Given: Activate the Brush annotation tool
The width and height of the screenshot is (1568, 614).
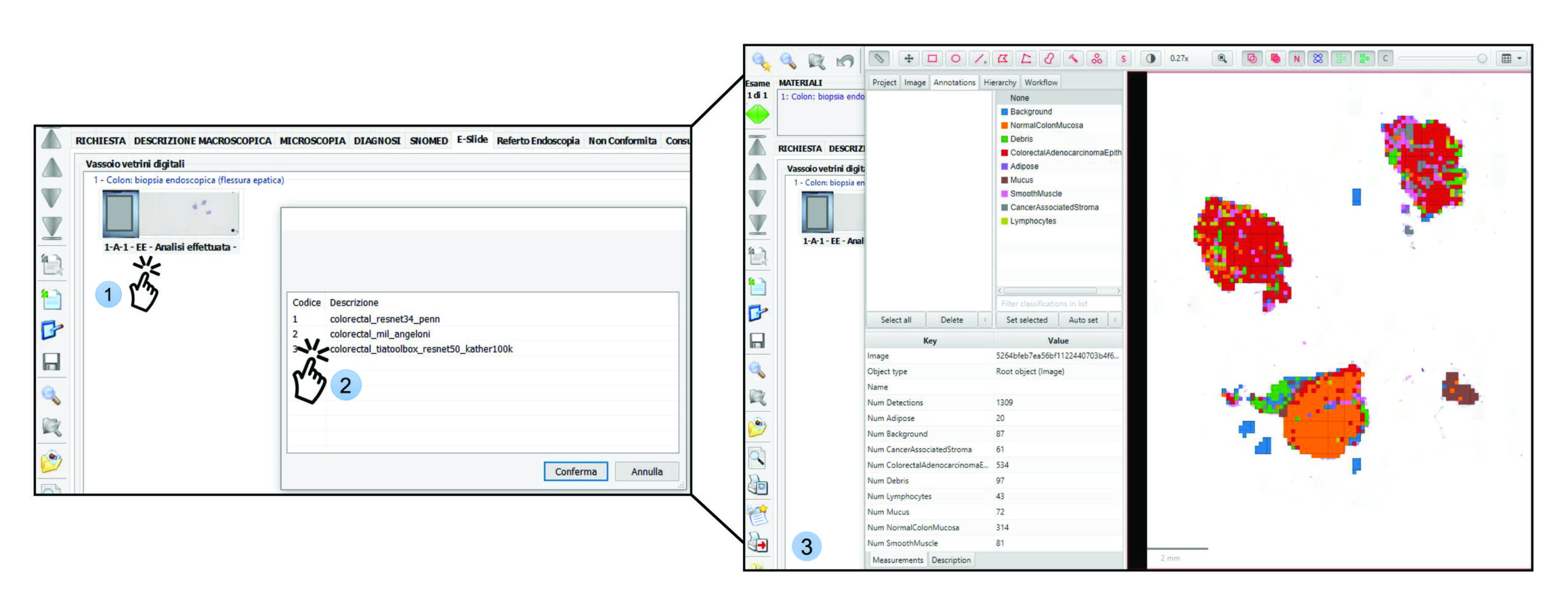Looking at the screenshot, I should (x=1049, y=59).
